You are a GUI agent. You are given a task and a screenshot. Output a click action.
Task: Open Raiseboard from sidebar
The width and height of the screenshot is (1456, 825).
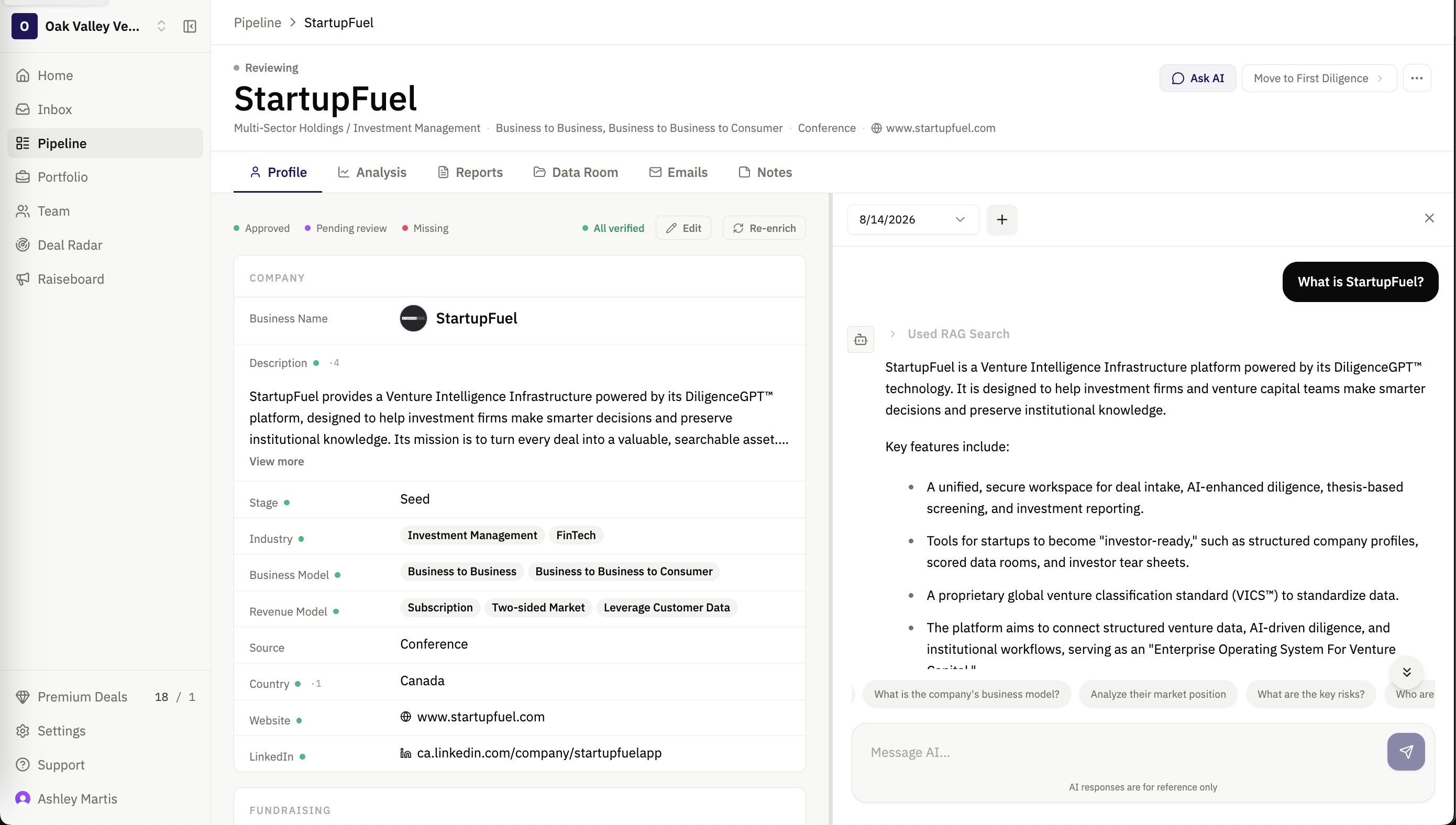(105, 279)
